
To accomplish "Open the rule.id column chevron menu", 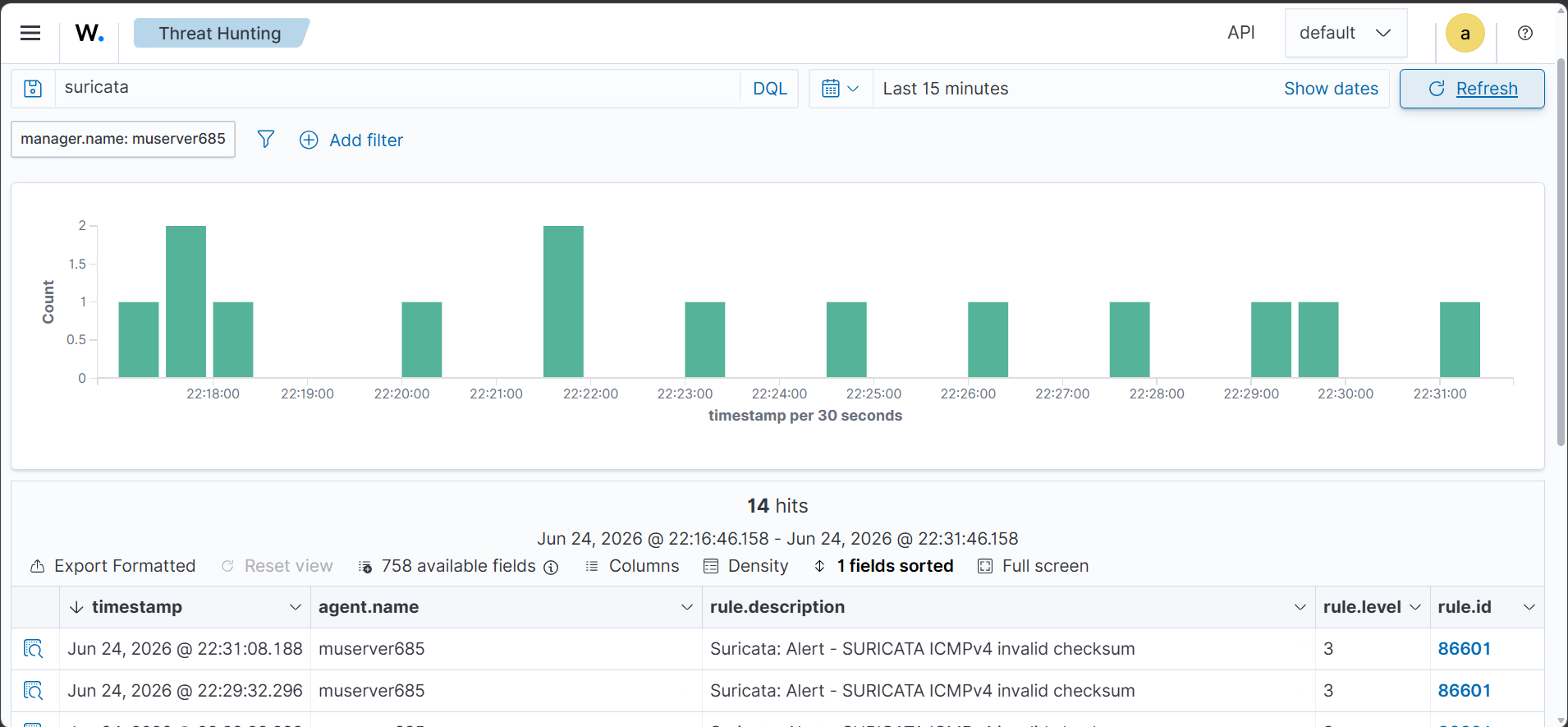I will pos(1529,607).
